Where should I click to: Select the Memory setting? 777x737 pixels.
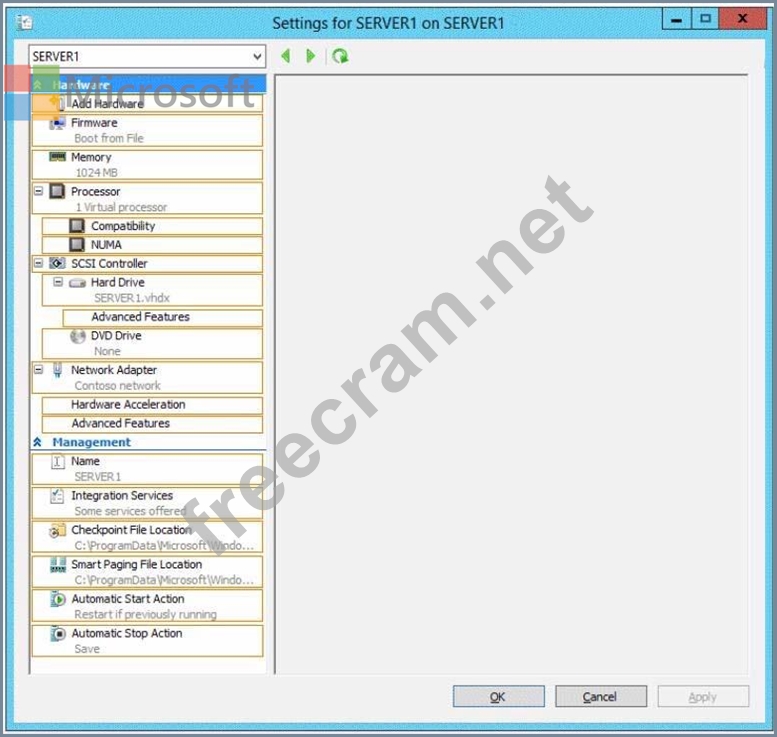[x=147, y=165]
